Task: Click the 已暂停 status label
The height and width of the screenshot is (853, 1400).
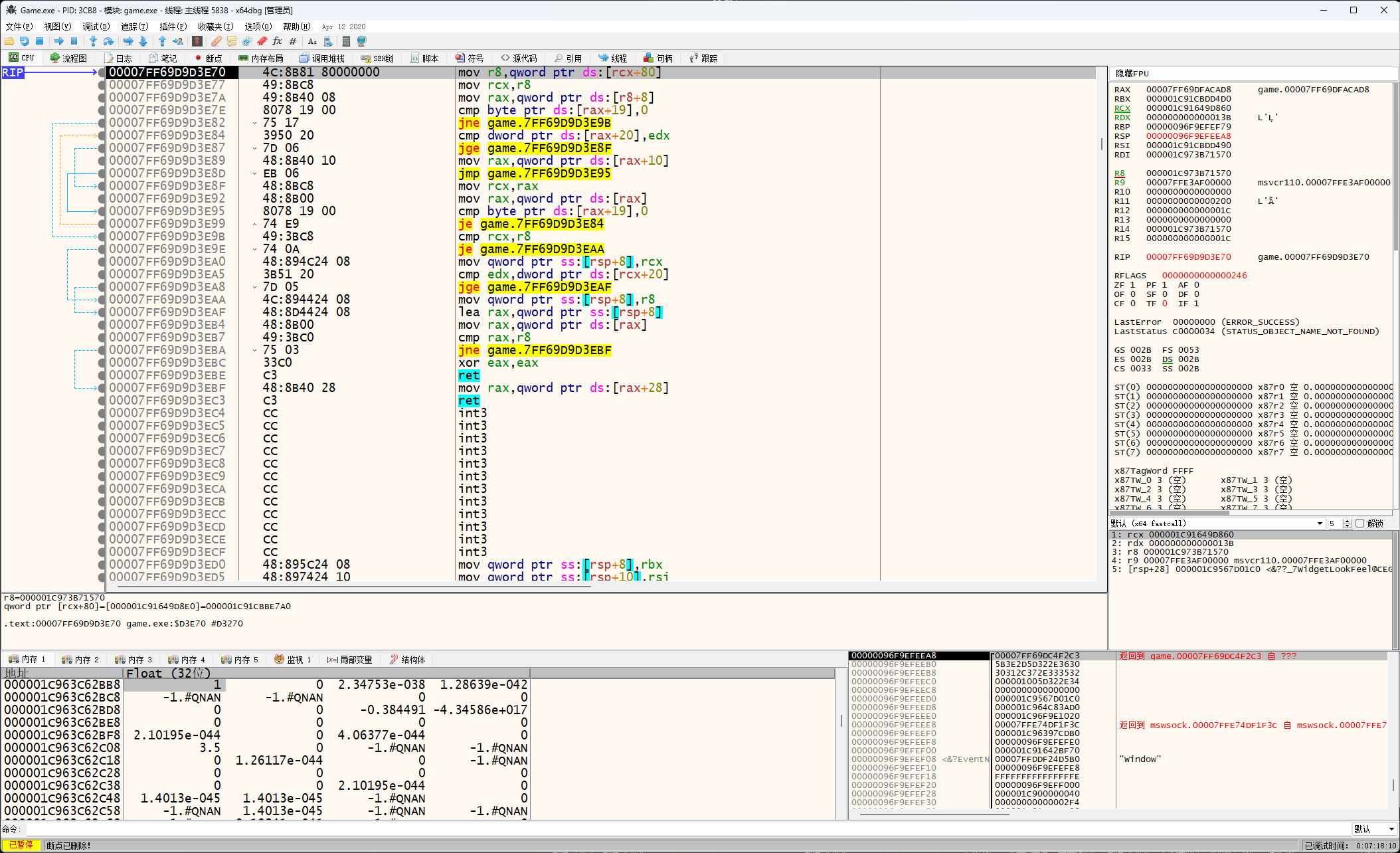Action: pyautogui.click(x=21, y=845)
